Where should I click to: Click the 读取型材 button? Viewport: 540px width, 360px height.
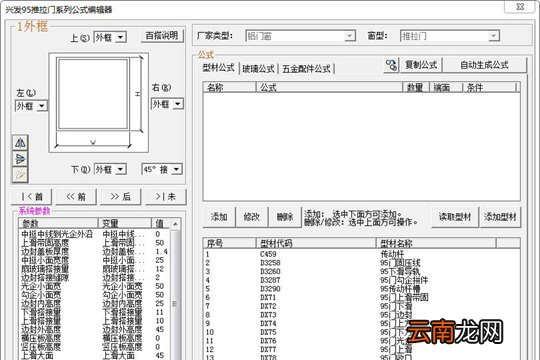(455, 217)
